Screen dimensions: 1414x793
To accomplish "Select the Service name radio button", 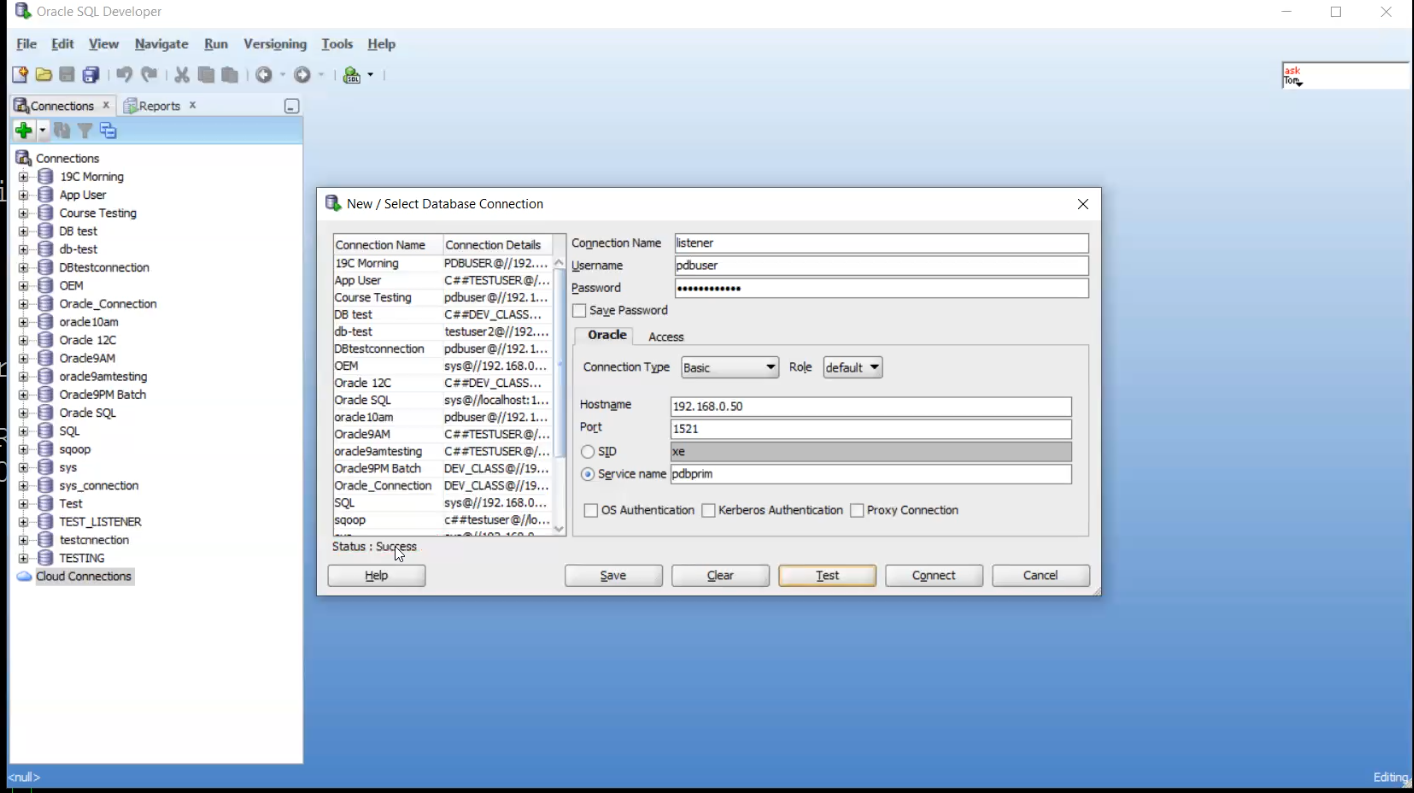I will click(x=588, y=474).
